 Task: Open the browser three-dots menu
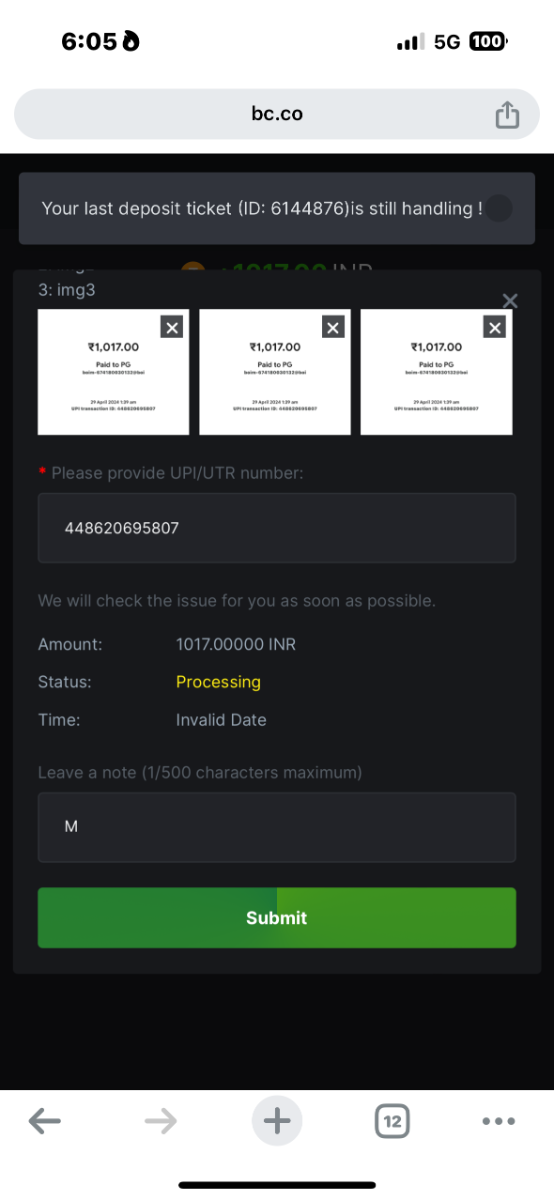499,1122
